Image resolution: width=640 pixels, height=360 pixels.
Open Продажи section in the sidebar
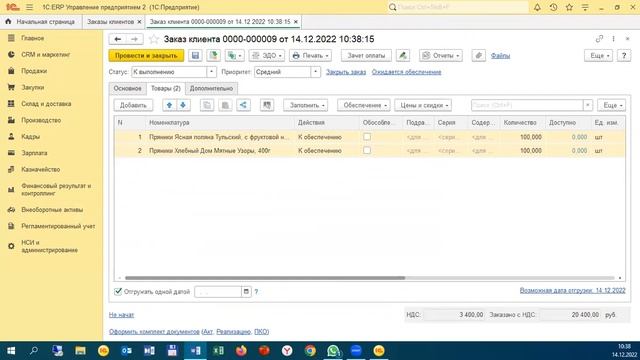(x=34, y=71)
